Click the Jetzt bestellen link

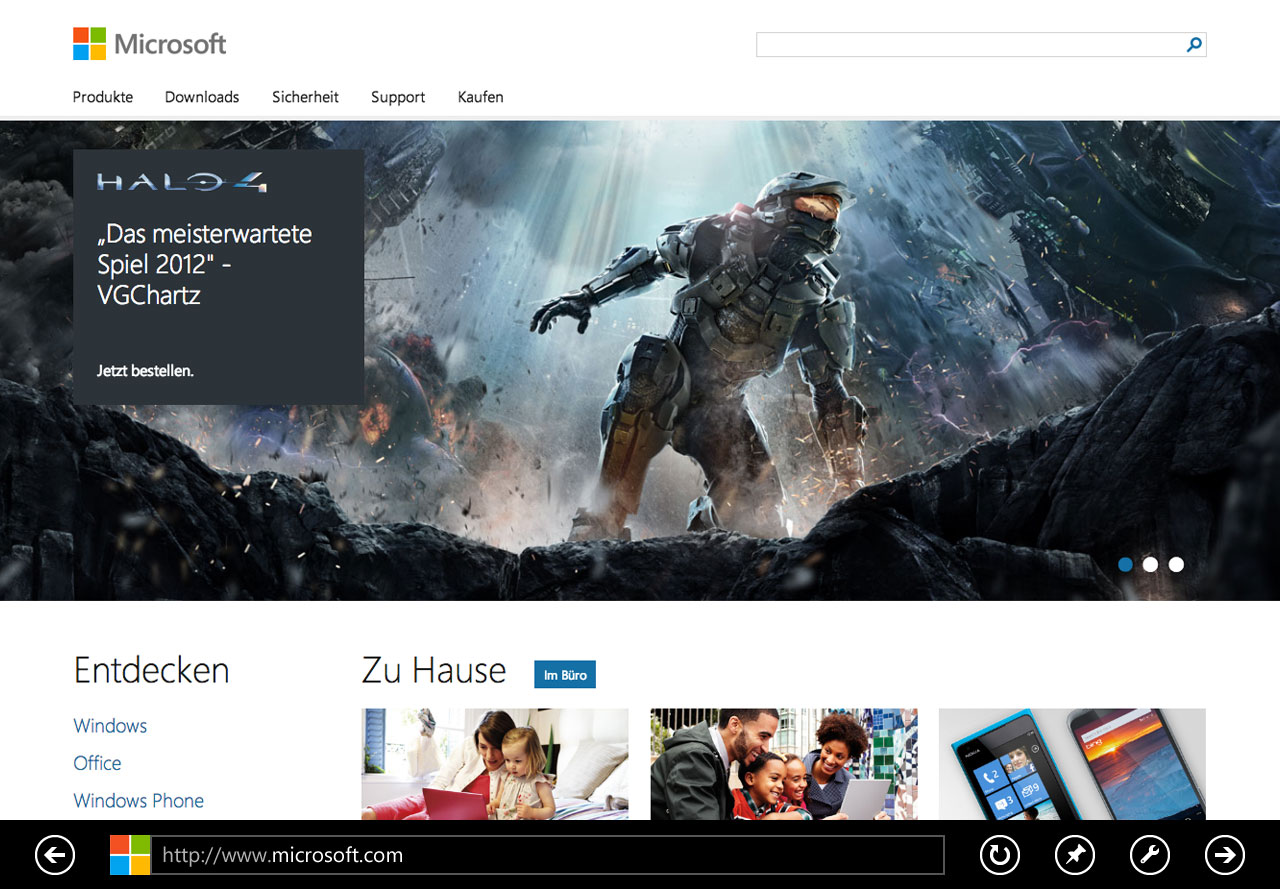click(x=145, y=371)
